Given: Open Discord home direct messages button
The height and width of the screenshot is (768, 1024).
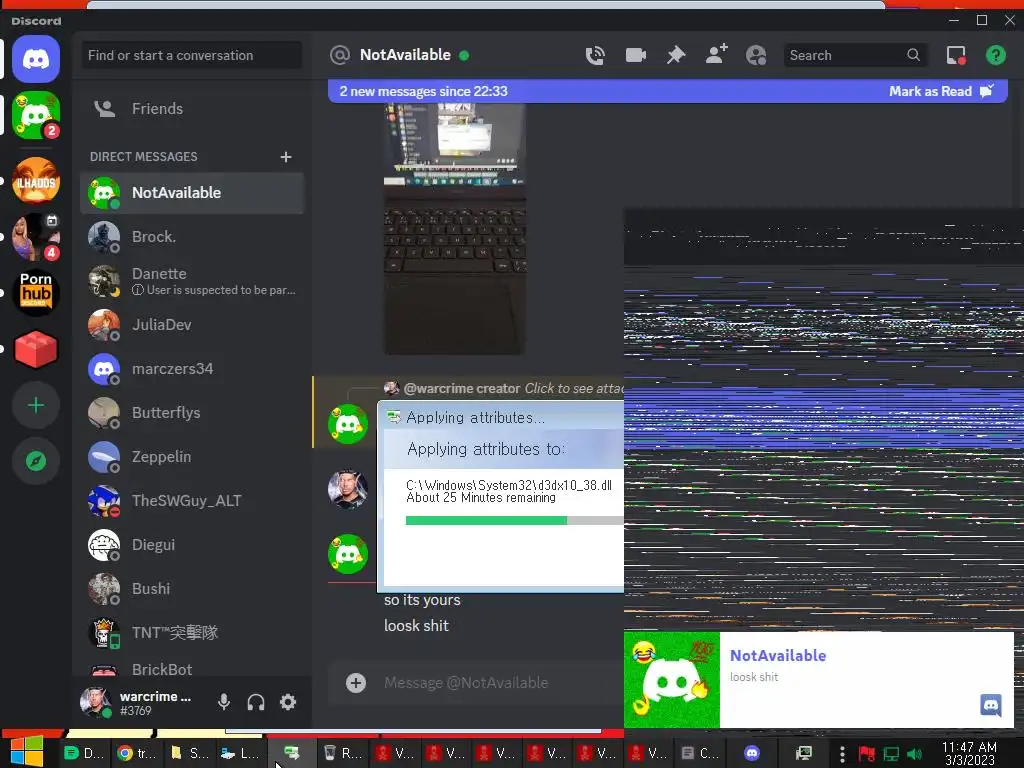Looking at the screenshot, I should [x=36, y=59].
